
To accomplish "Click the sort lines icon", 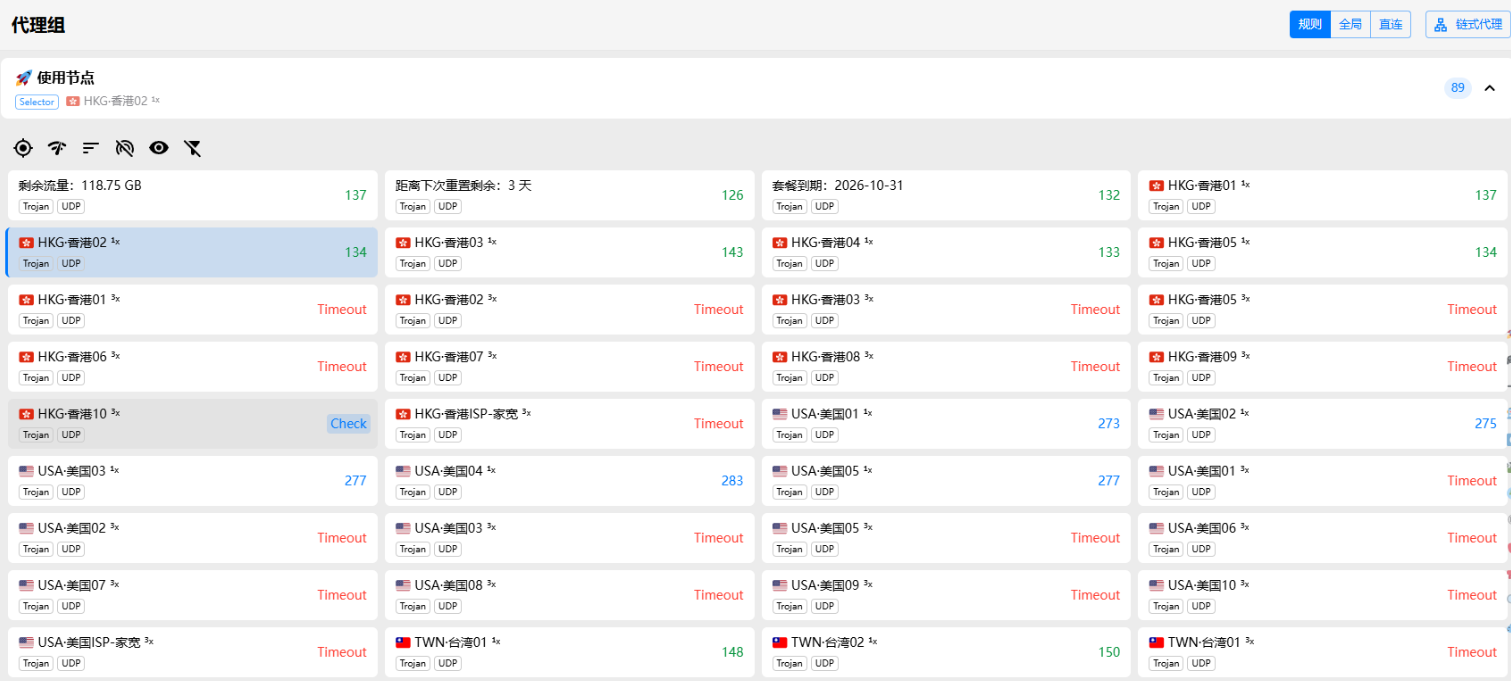I will [91, 148].
